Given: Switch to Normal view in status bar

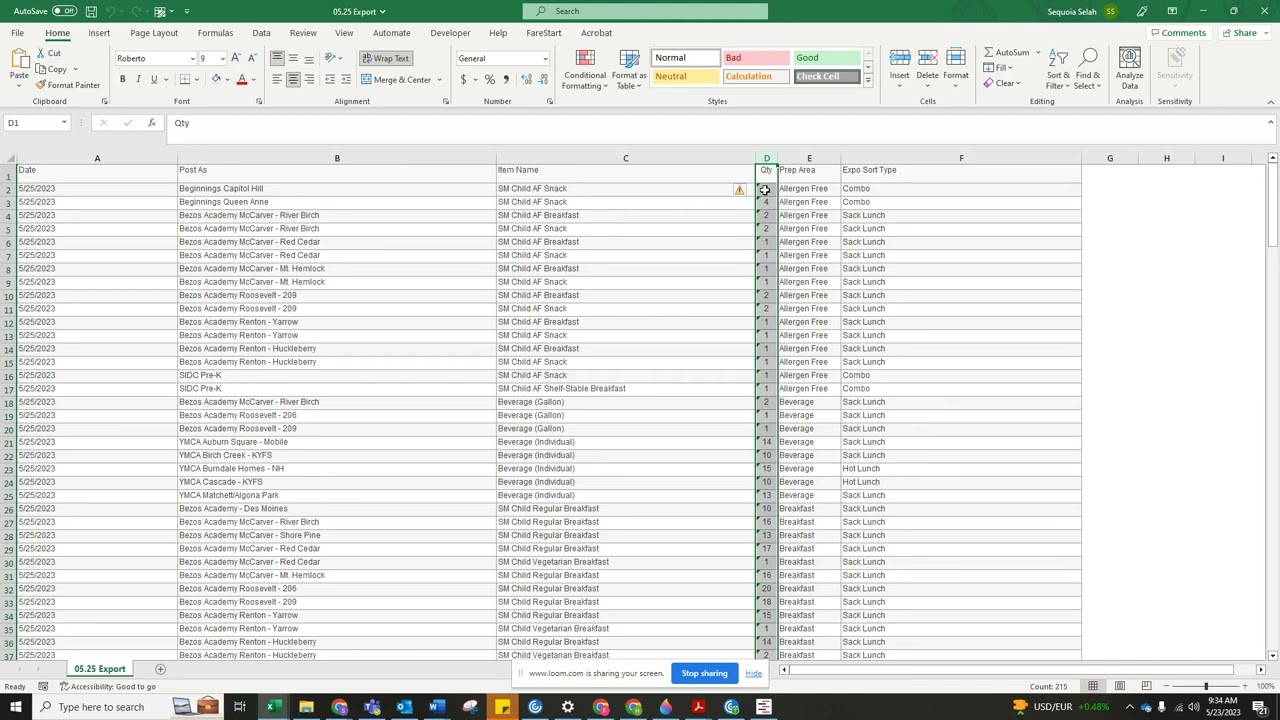Looking at the screenshot, I should click(x=1093, y=686).
